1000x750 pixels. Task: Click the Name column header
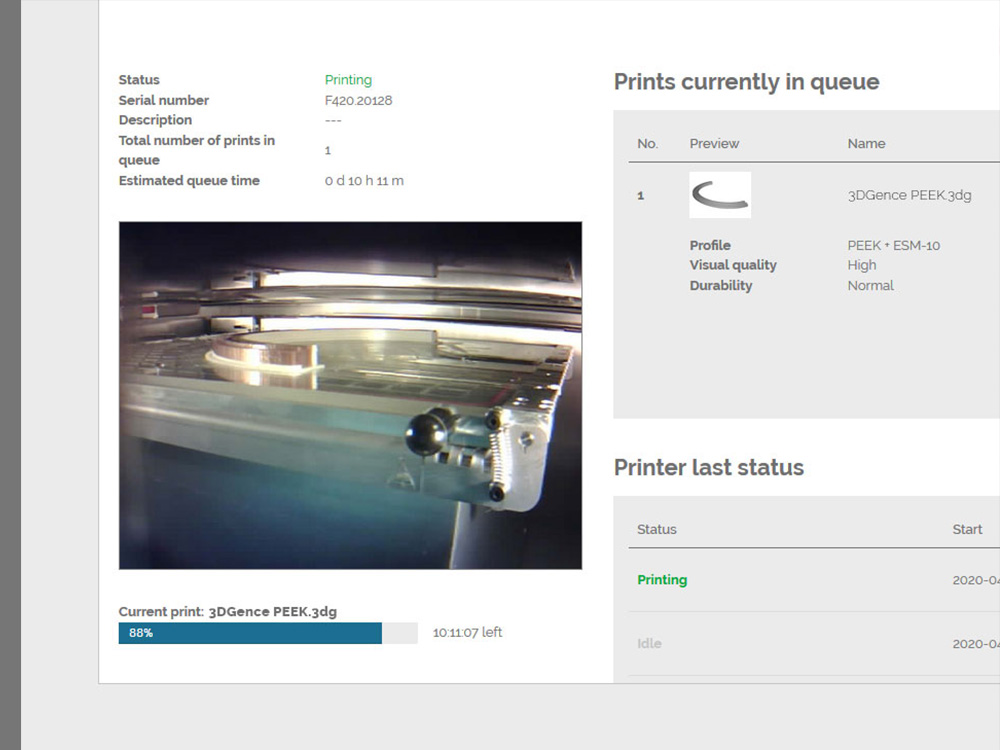click(x=866, y=144)
